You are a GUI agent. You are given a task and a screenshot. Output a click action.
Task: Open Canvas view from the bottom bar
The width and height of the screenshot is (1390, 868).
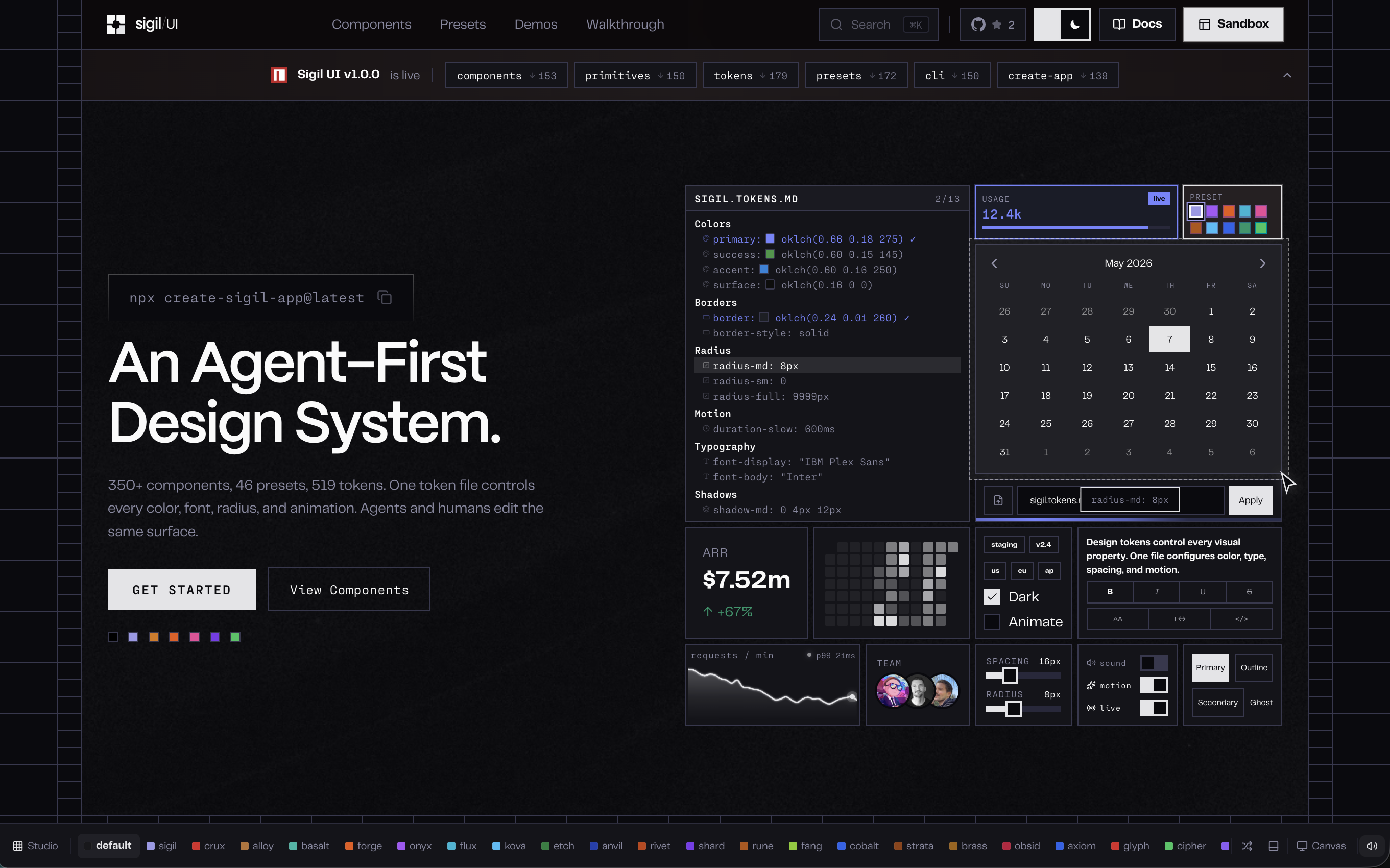click(1321, 846)
